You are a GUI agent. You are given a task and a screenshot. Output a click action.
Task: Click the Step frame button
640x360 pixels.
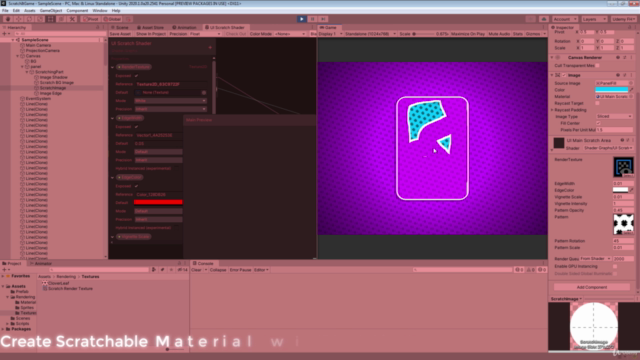(x=323, y=19)
